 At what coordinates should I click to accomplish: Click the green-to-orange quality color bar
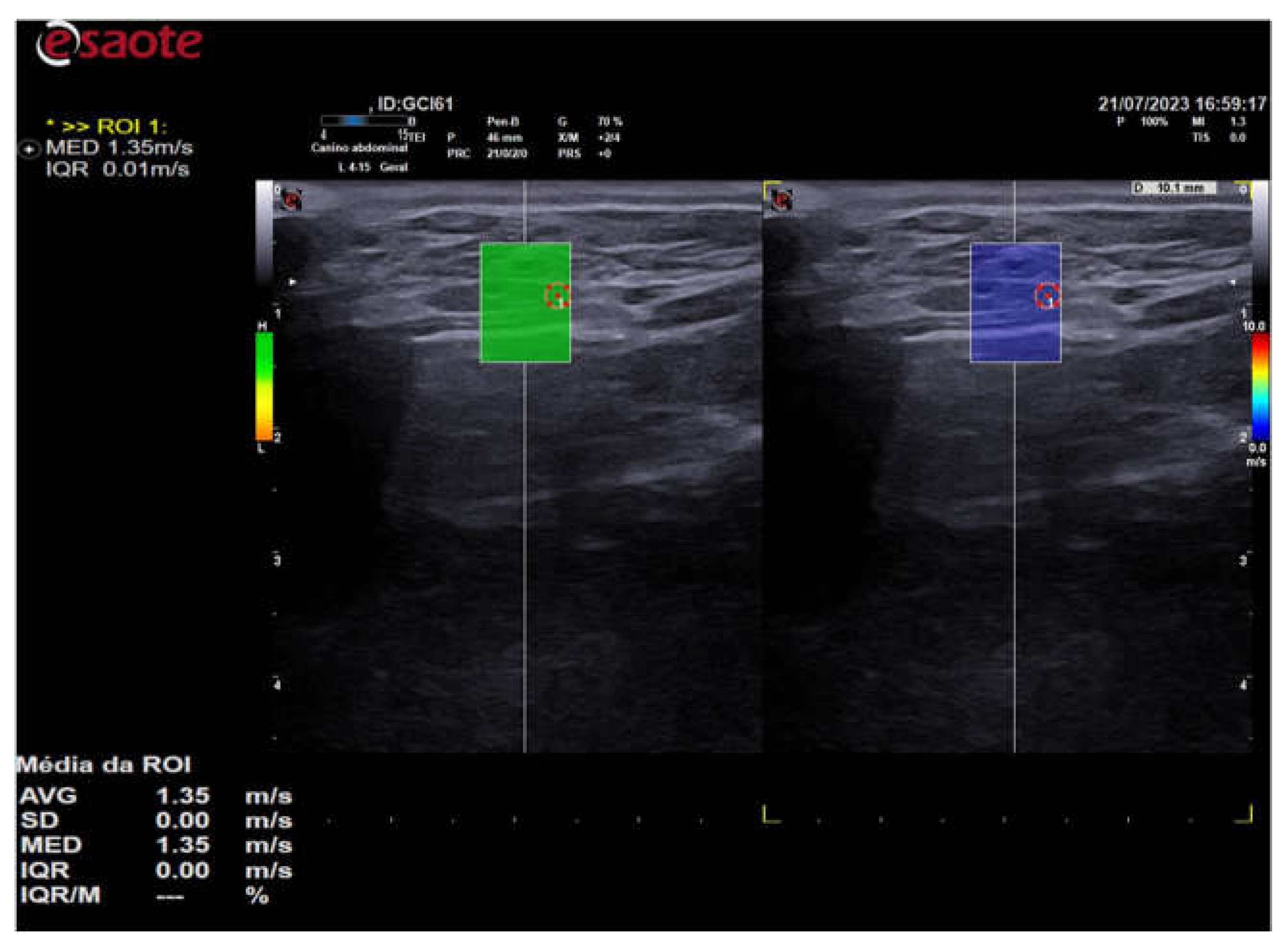click(264, 386)
